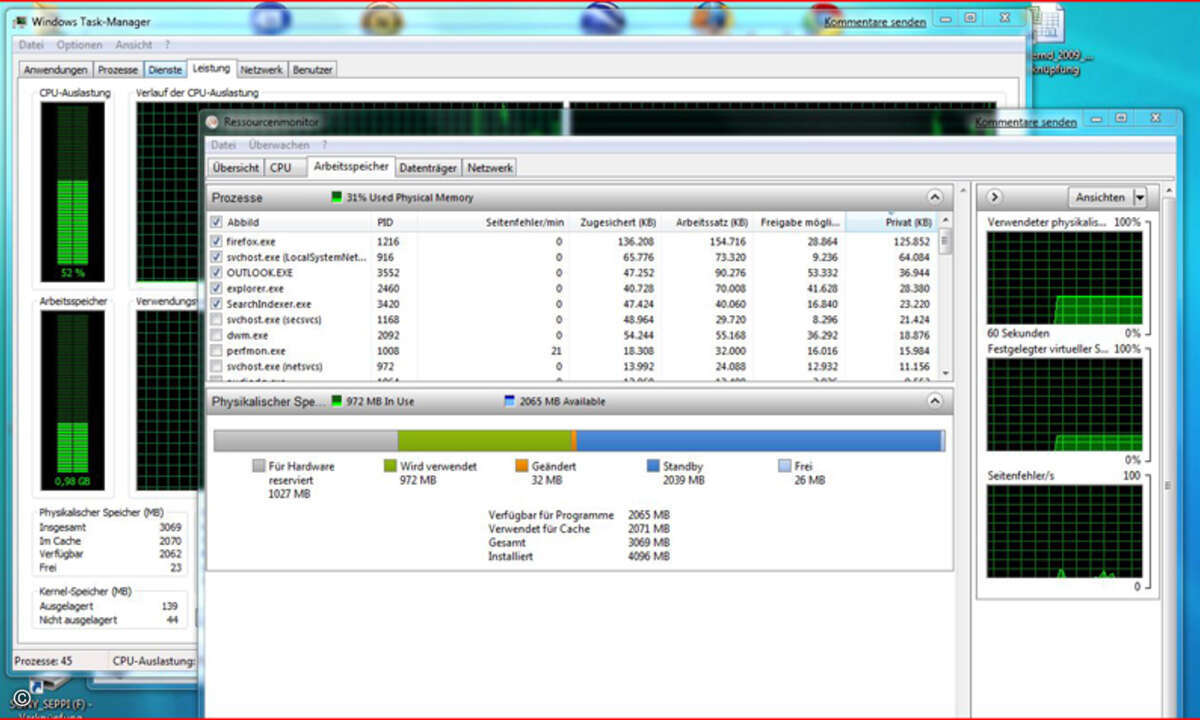The height and width of the screenshot is (720, 1200).
Task: Click the green Used Physical Memory indicator
Action: pyautogui.click(x=337, y=198)
